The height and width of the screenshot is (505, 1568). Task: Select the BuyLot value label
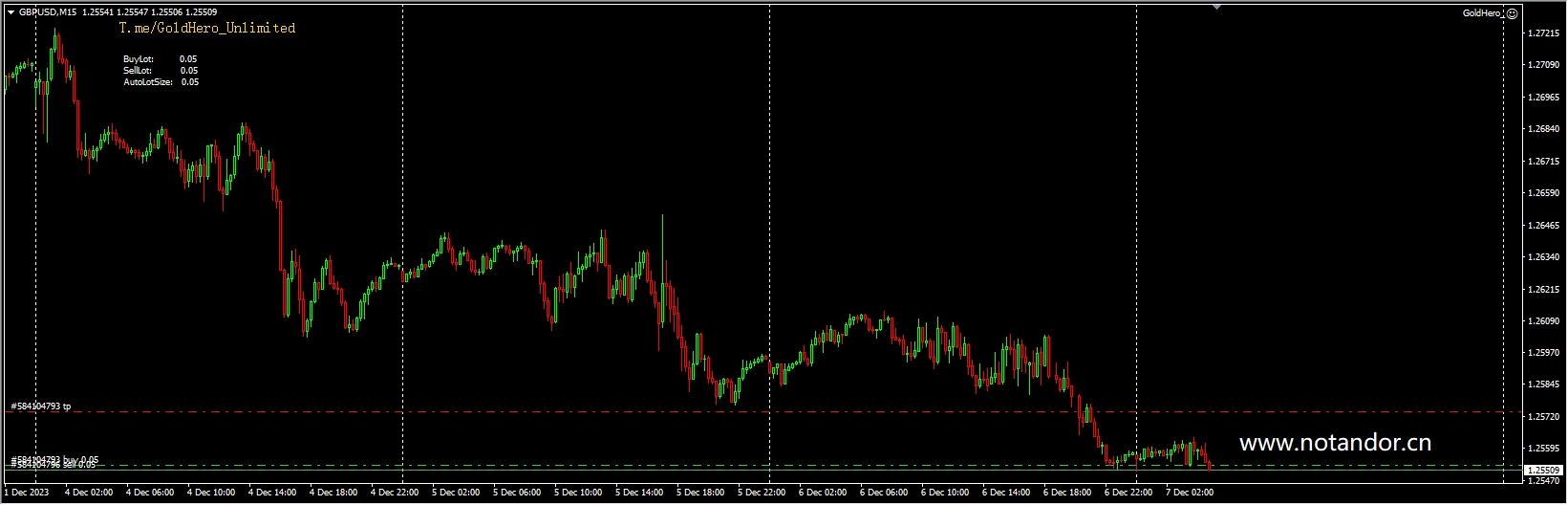(x=188, y=59)
